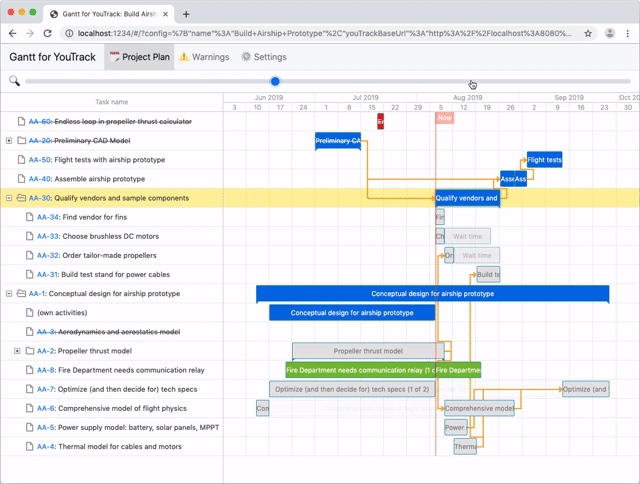Click the Wait time bar for AA-33
Viewport: 640px width, 484px height.
click(x=468, y=236)
